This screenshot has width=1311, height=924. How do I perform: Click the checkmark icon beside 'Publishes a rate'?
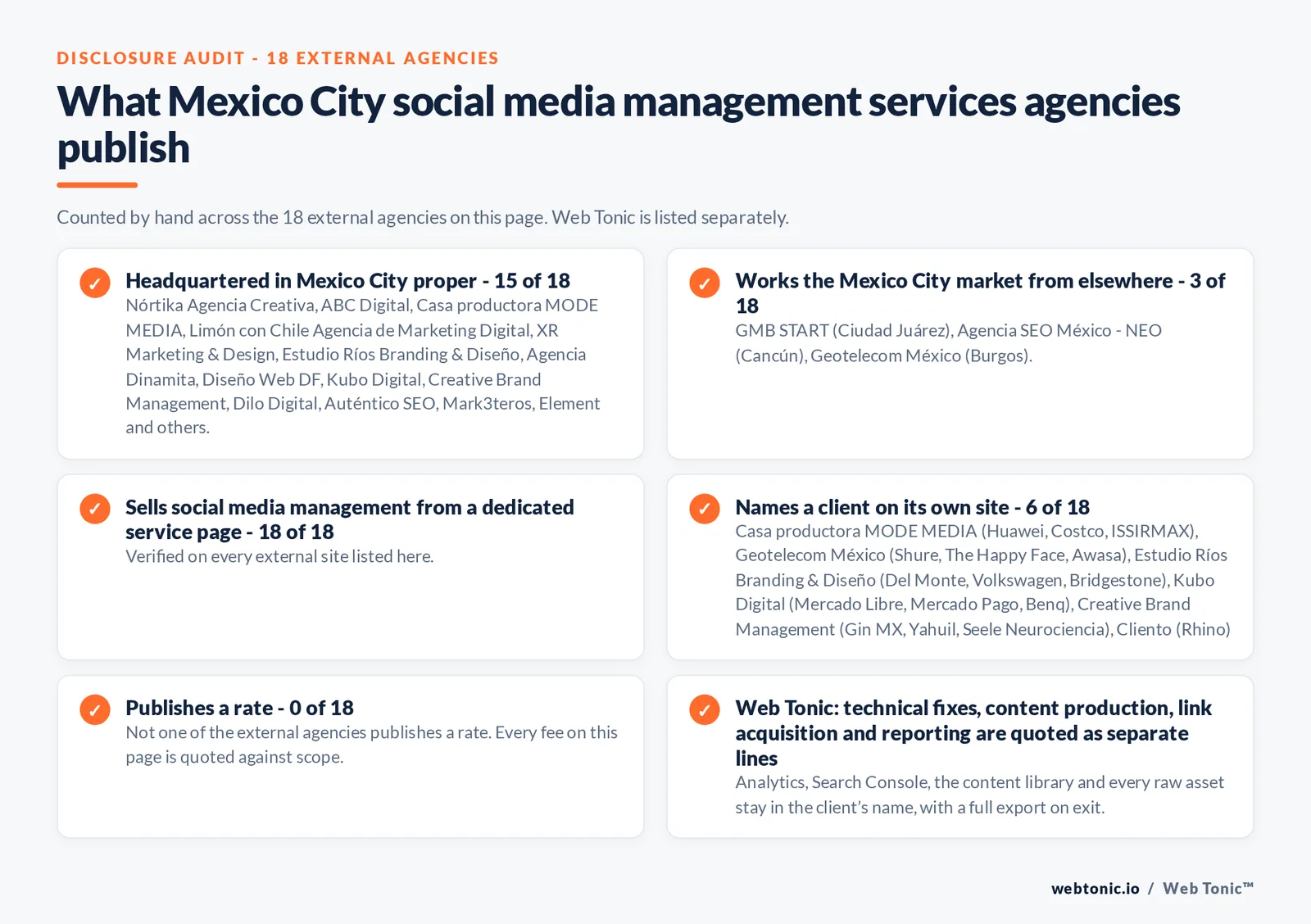tap(95, 709)
